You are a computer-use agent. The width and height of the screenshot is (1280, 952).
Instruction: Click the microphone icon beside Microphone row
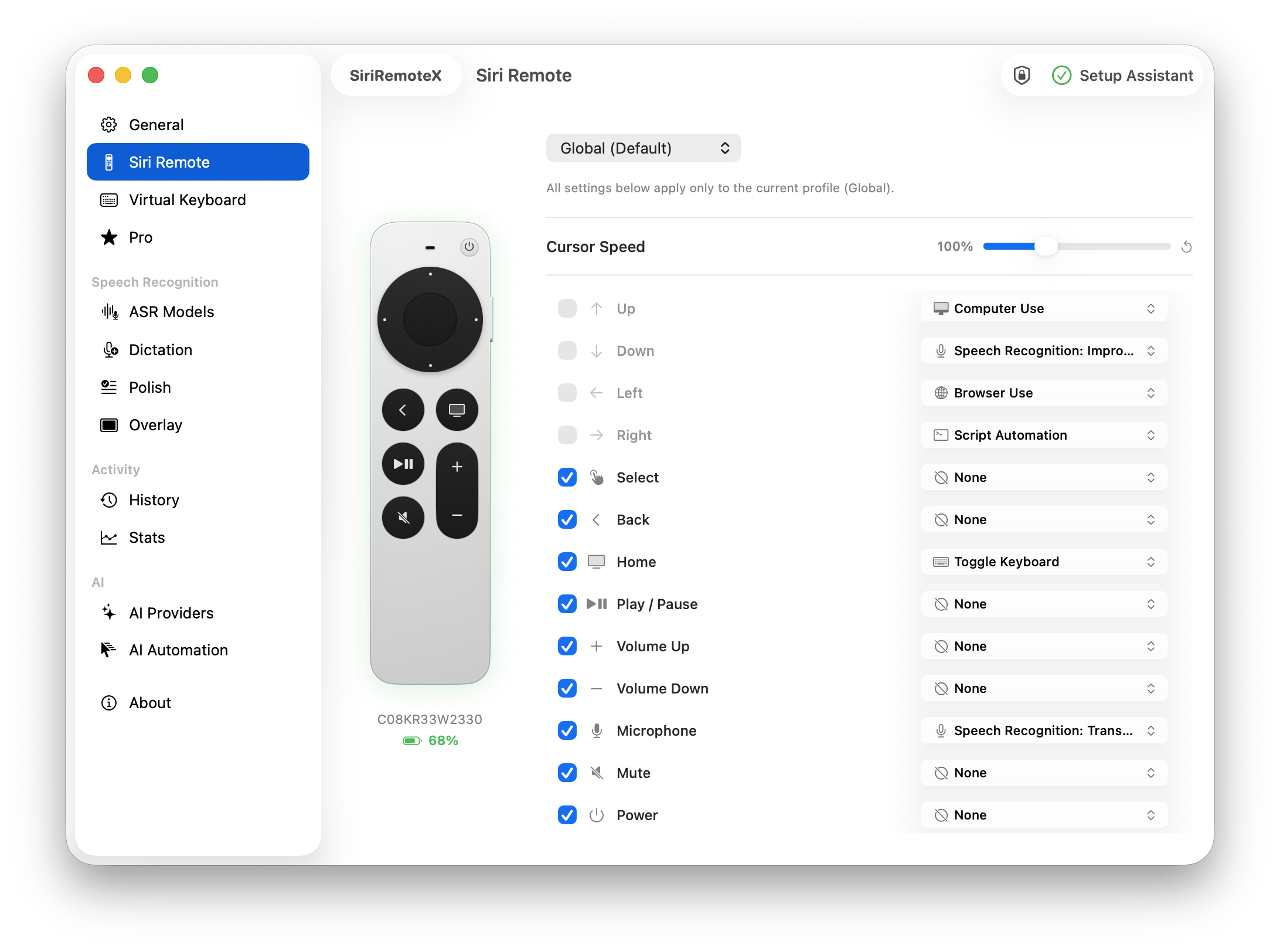tap(597, 731)
